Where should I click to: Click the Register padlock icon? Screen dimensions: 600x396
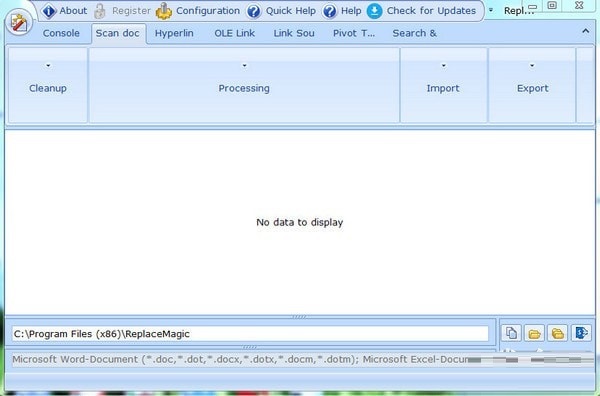click(x=100, y=11)
